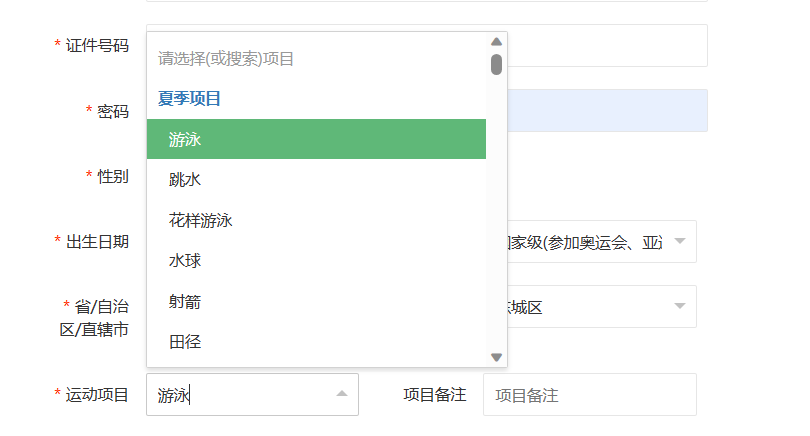Select the 水球 option
The image size is (810, 436).
tap(316, 260)
